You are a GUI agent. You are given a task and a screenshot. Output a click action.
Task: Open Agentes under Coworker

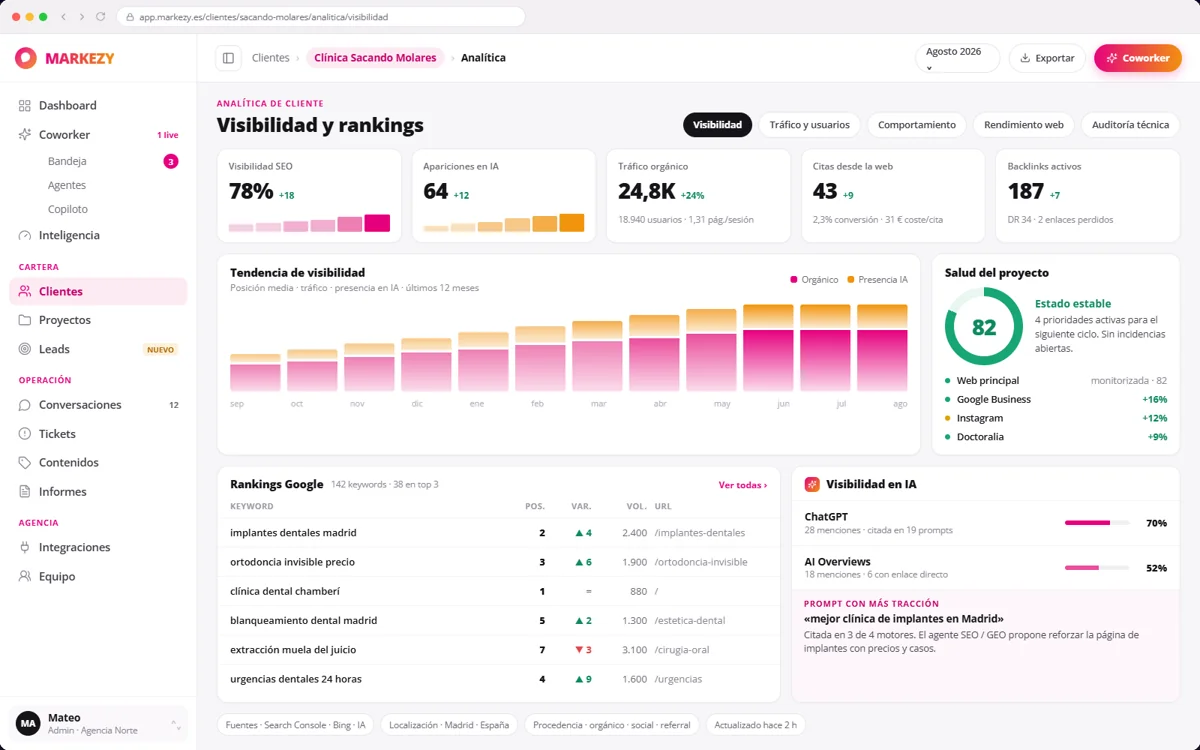pyautogui.click(x=67, y=185)
